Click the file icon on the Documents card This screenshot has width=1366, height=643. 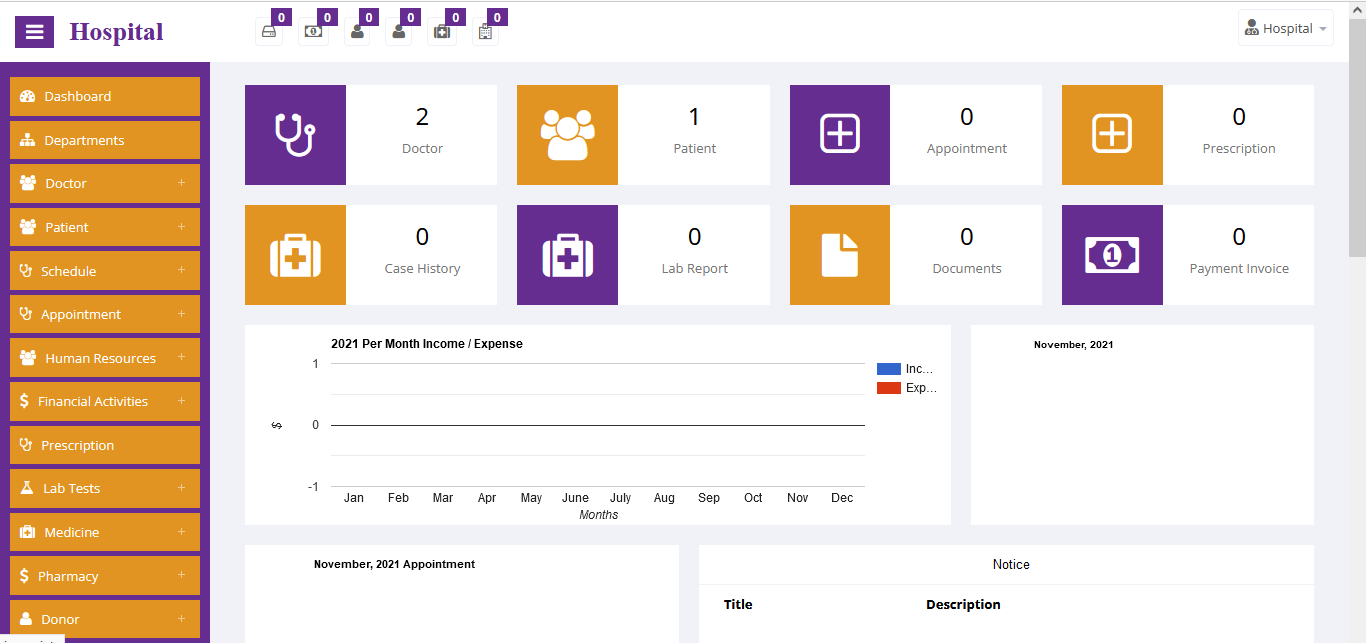(x=840, y=255)
